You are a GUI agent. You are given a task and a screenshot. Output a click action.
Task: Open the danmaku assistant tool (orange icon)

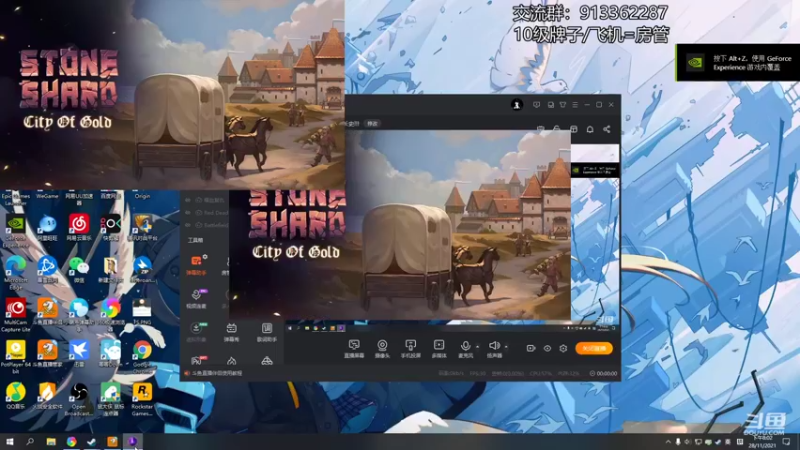[x=196, y=265]
